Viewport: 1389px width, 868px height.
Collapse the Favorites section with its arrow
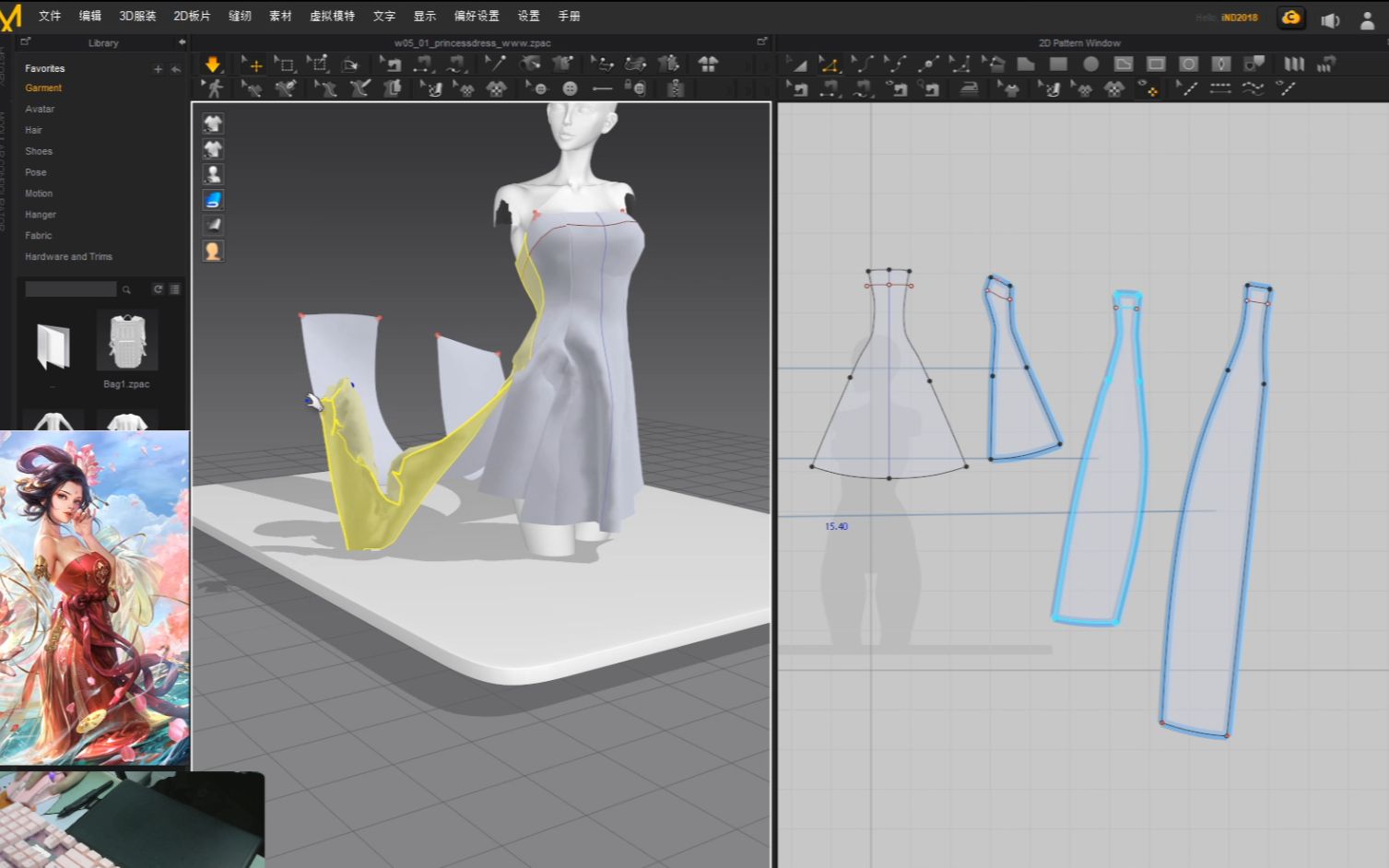pyautogui.click(x=176, y=67)
